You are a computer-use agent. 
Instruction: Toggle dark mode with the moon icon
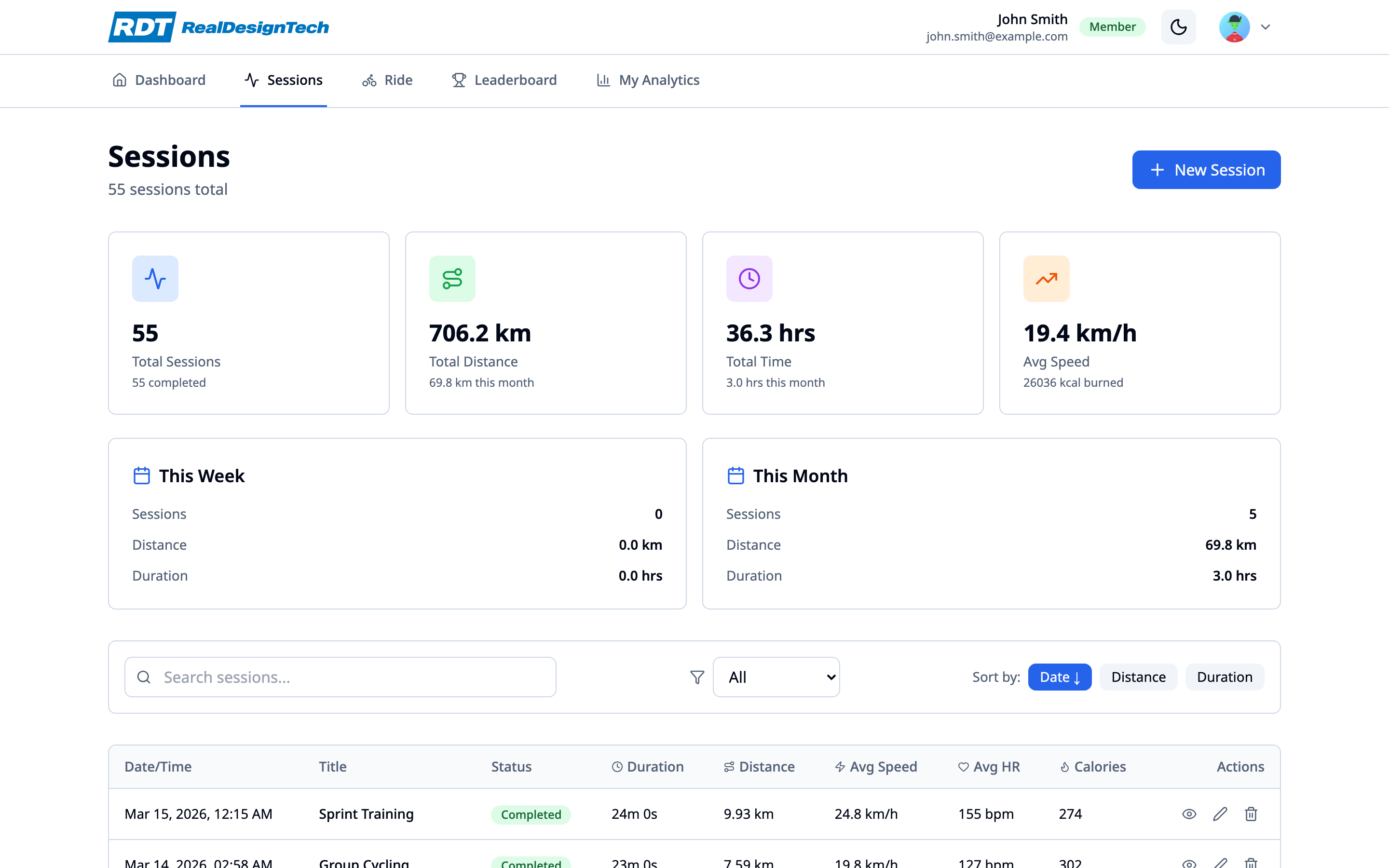click(1178, 27)
